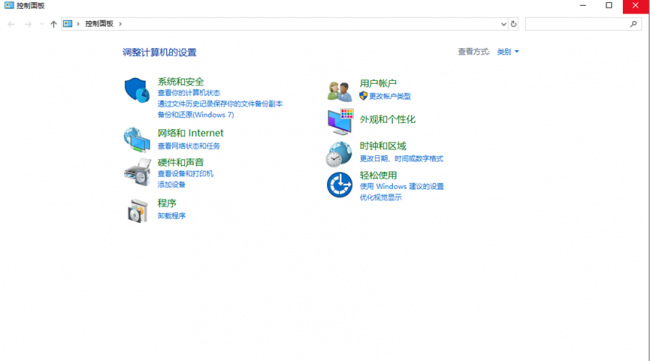Image resolution: width=650 pixels, height=361 pixels.
Task: Click the Back arrow navigation button
Action: pos(11,24)
